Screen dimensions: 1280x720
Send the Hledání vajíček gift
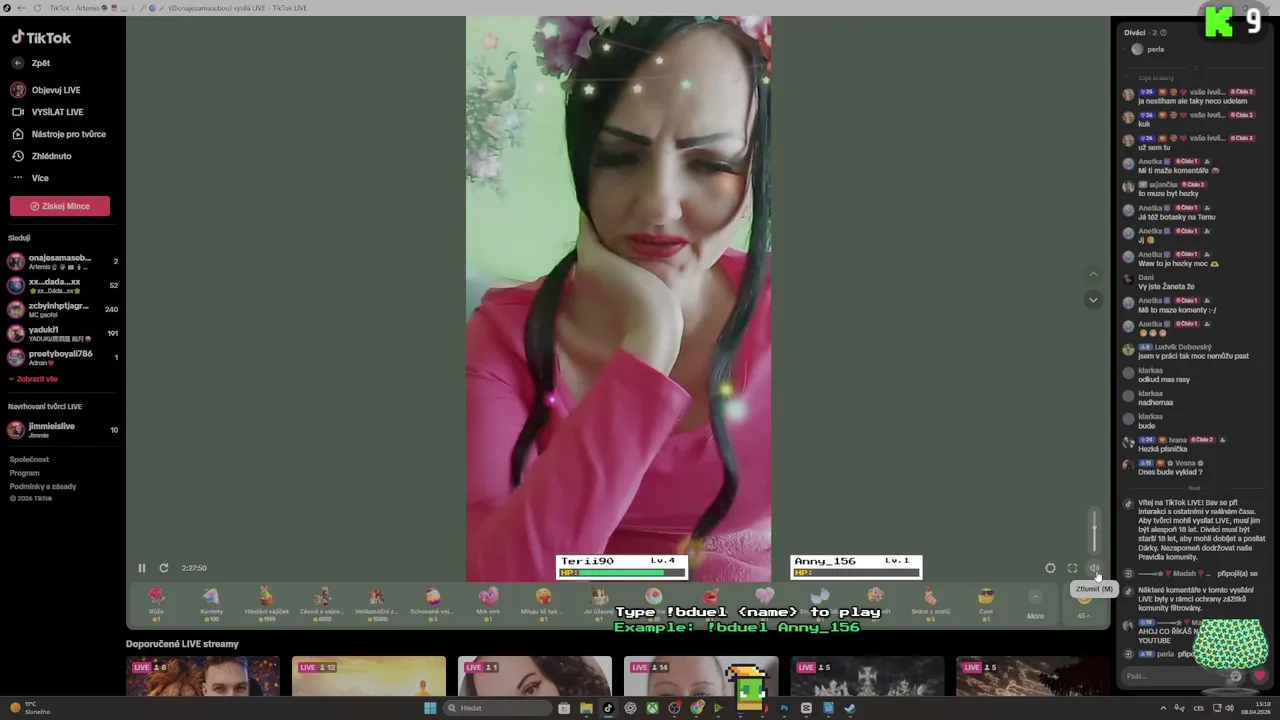pyautogui.click(x=266, y=603)
